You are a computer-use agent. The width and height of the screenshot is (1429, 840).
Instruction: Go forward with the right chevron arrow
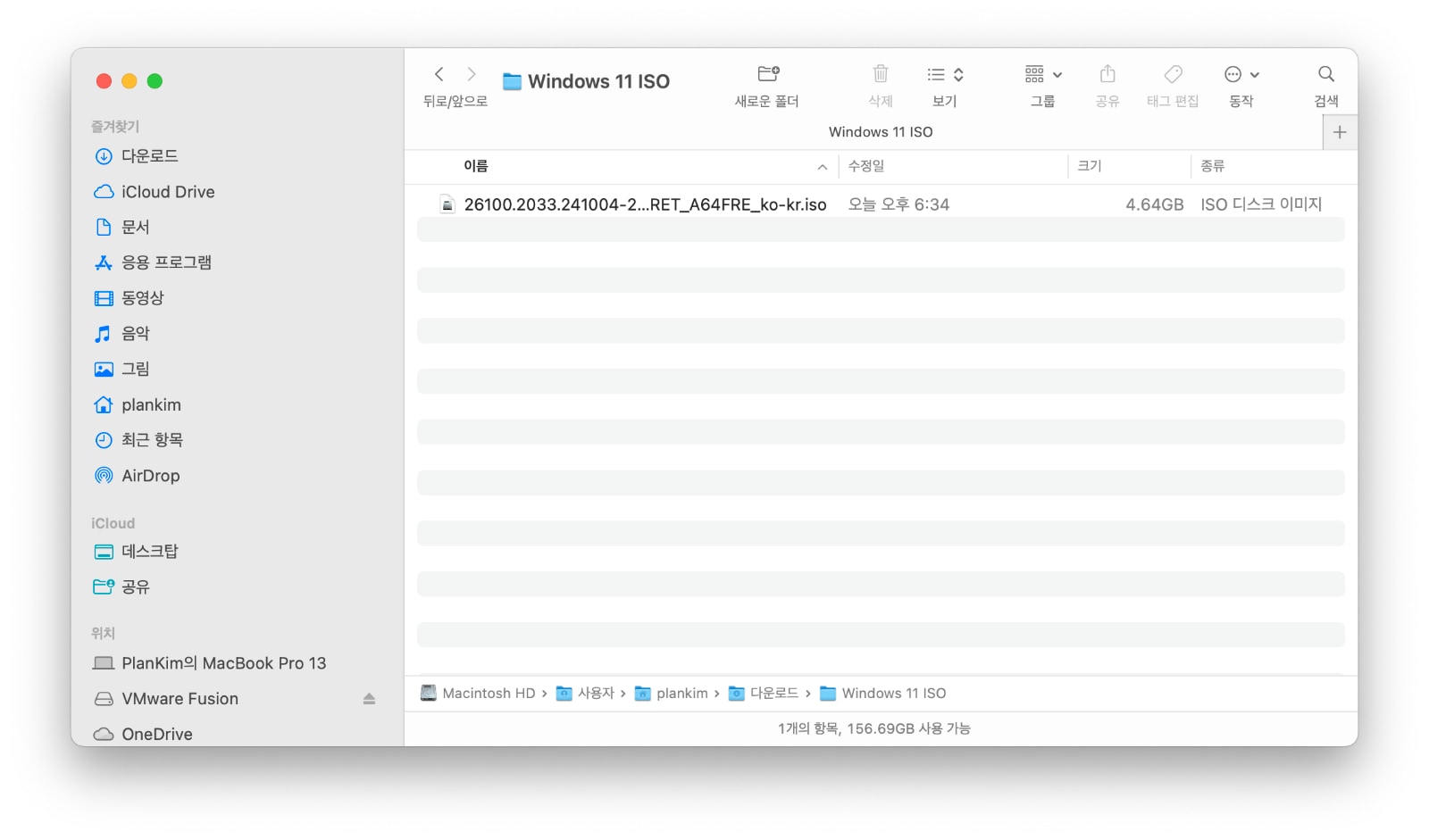[472, 74]
